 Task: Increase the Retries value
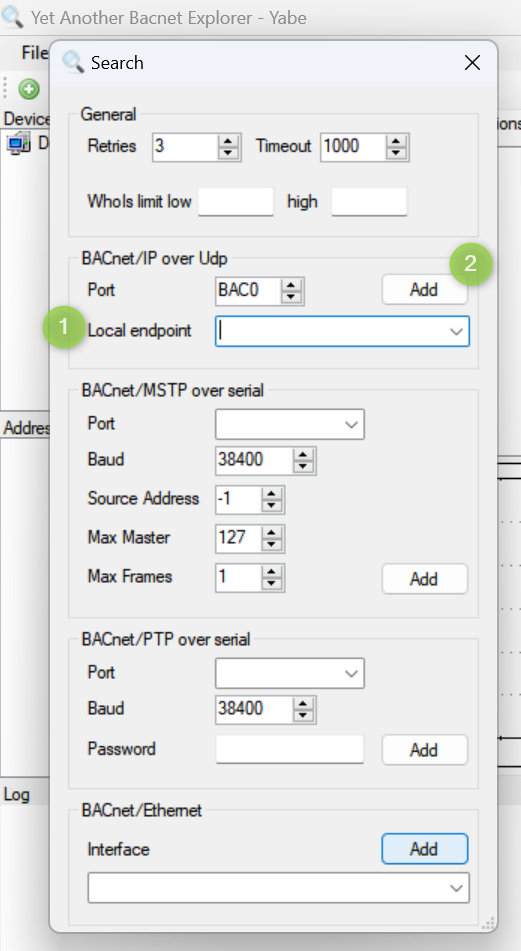pyautogui.click(x=228, y=141)
